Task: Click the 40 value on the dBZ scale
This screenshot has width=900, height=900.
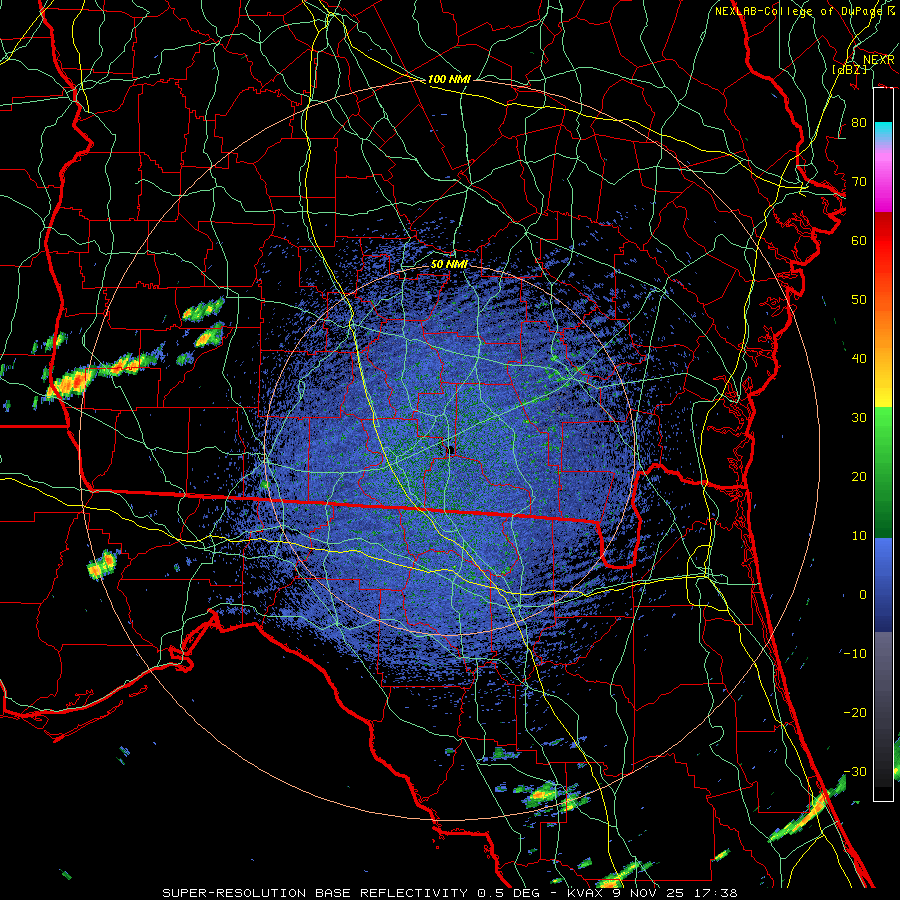Action: pyautogui.click(x=859, y=359)
